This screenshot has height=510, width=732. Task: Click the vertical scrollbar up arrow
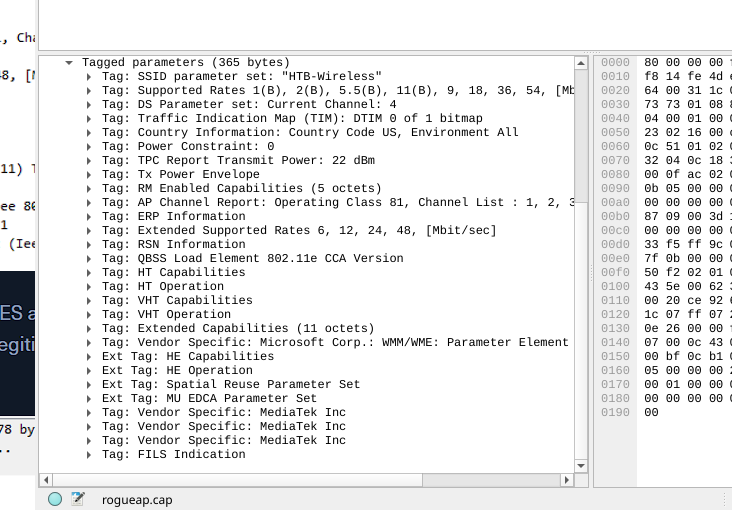[x=581, y=63]
